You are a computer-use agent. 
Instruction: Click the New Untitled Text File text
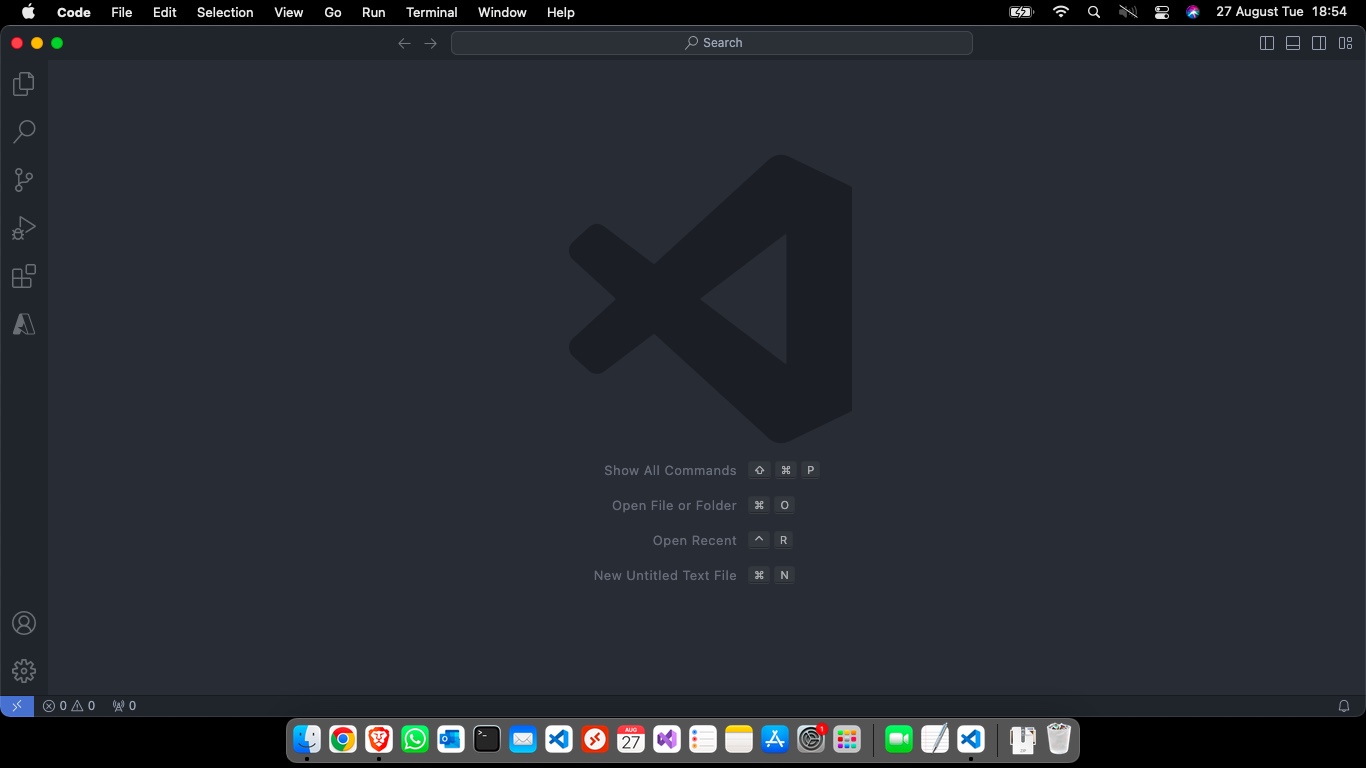coord(665,575)
